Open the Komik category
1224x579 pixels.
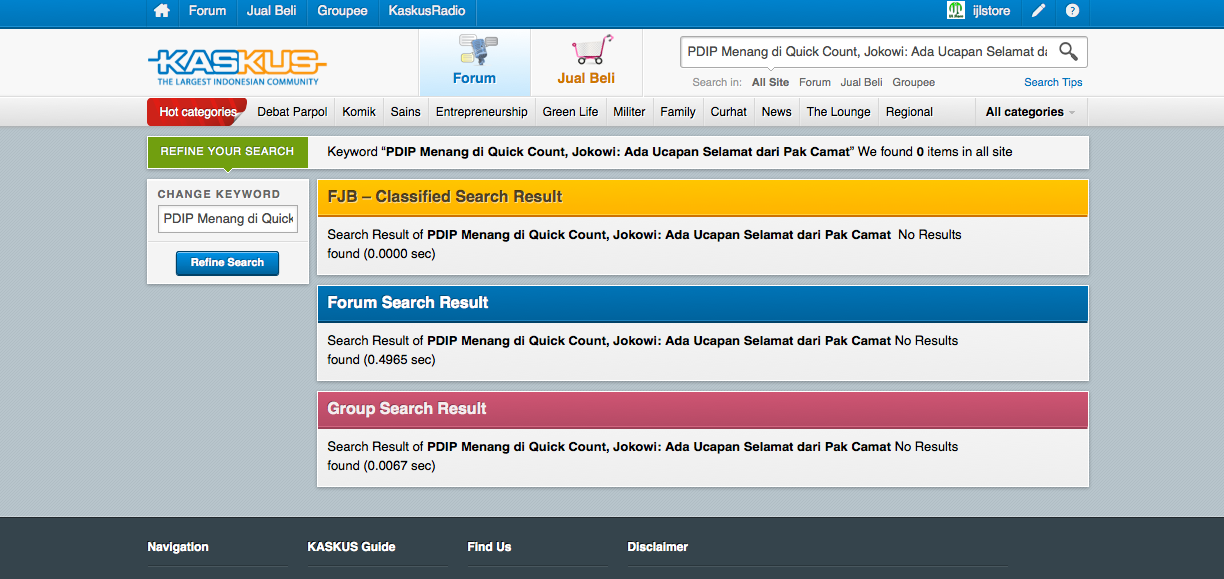(x=359, y=112)
